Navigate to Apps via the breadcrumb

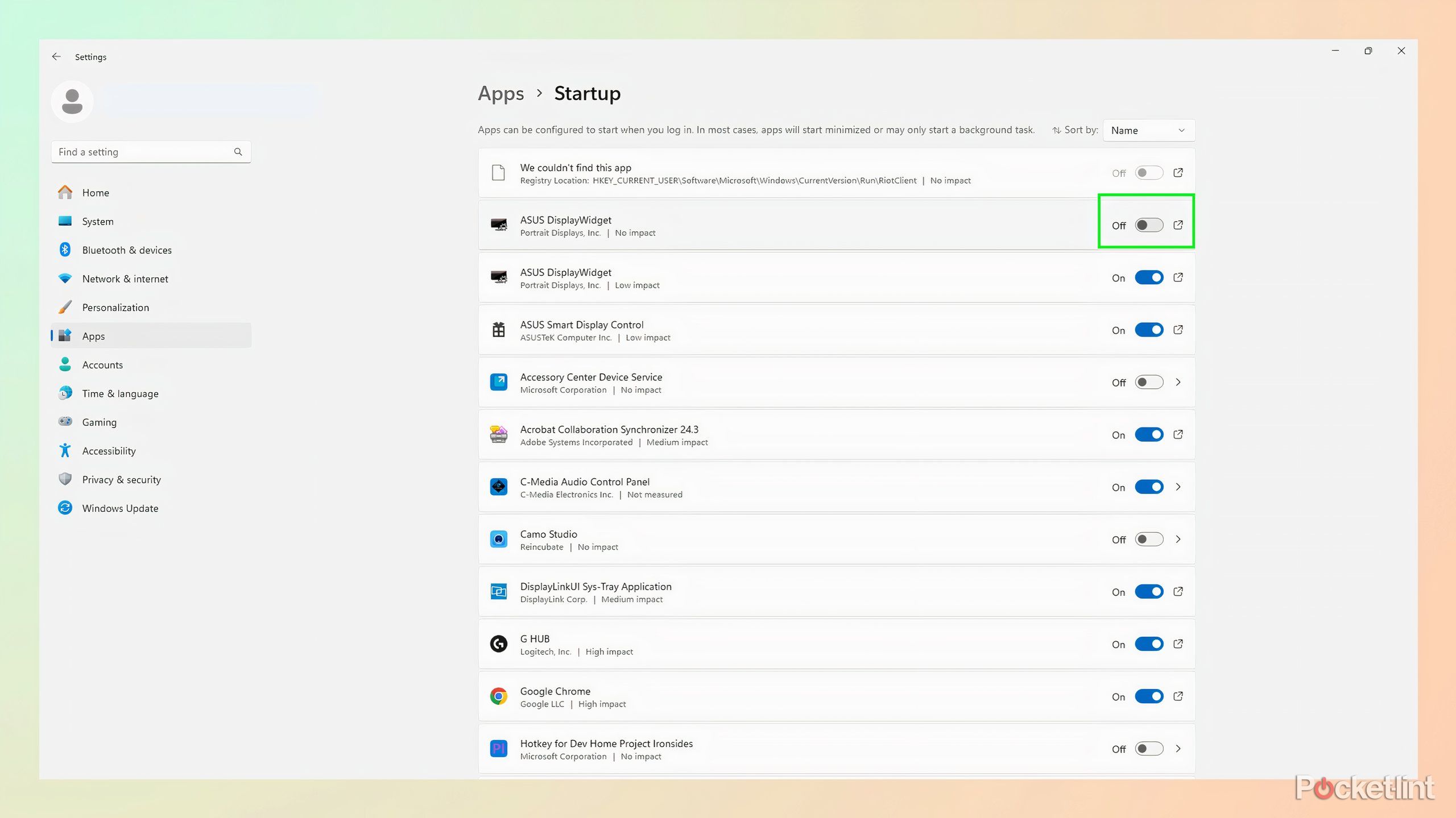click(501, 93)
